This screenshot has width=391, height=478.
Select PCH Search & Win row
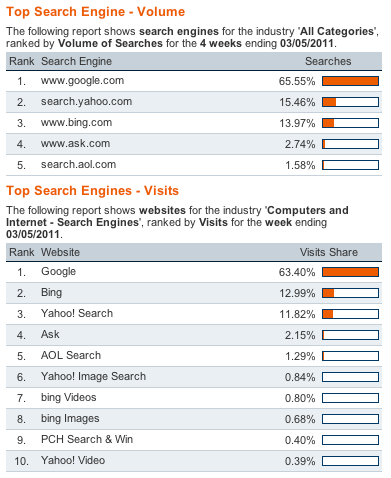click(87, 440)
